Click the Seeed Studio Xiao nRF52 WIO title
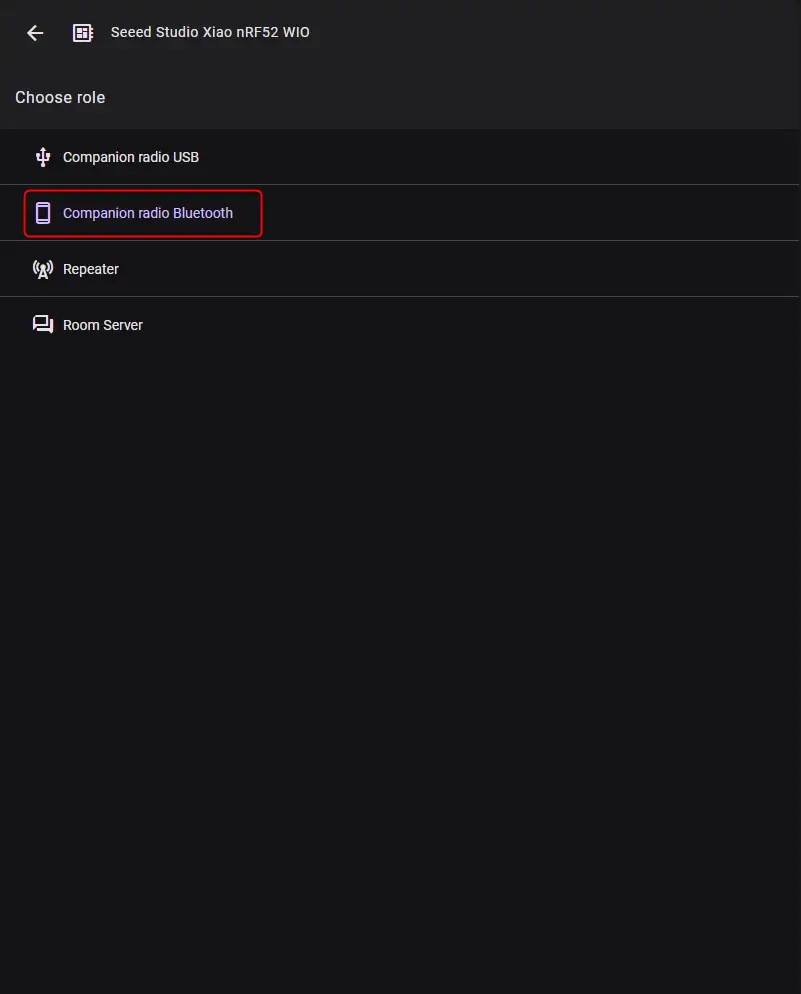The width and height of the screenshot is (801, 994). (x=210, y=33)
